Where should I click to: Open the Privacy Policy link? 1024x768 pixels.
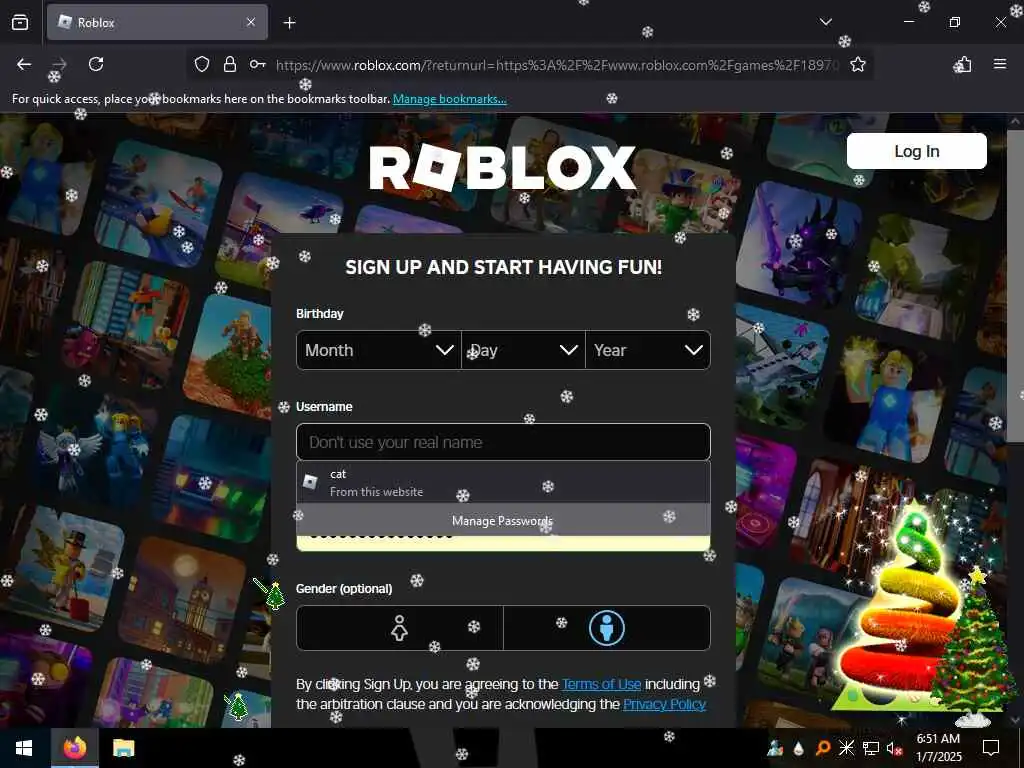tap(664, 704)
